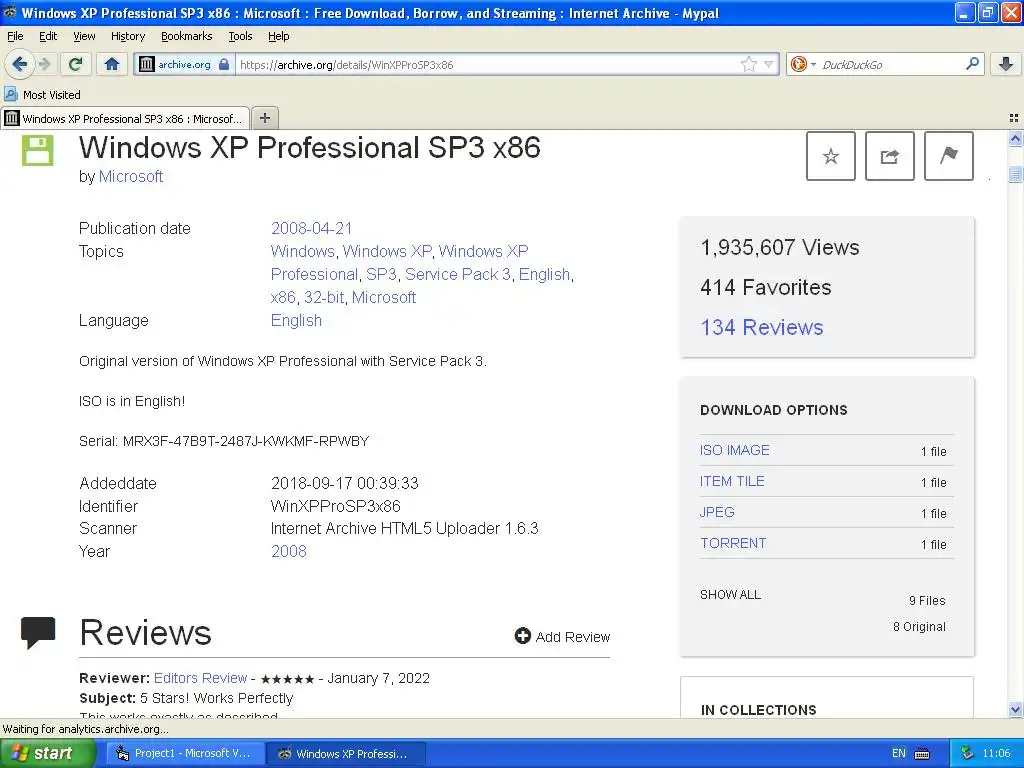Open the File menu
The width and height of the screenshot is (1024, 768).
[x=14, y=36]
